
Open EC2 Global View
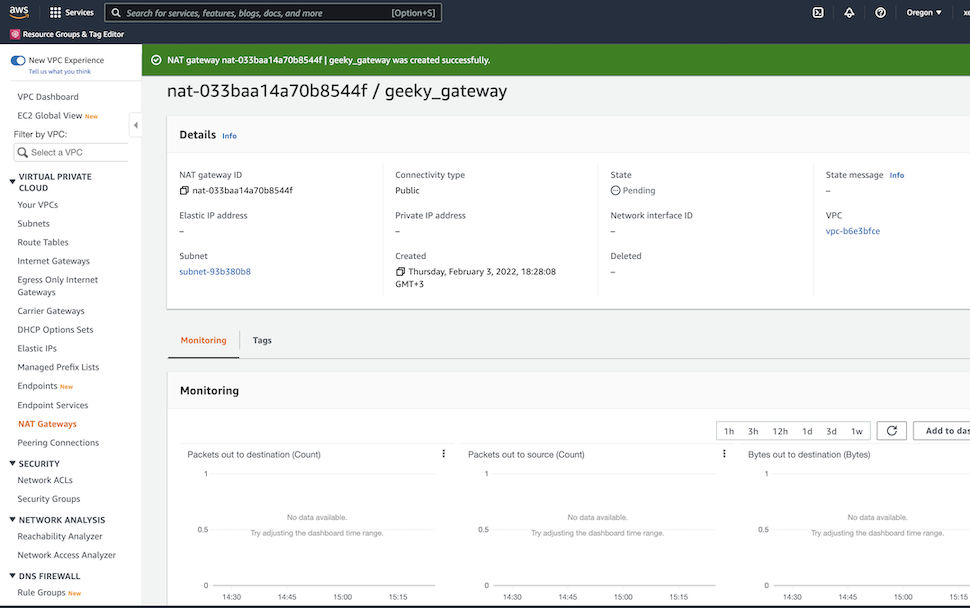coord(49,116)
